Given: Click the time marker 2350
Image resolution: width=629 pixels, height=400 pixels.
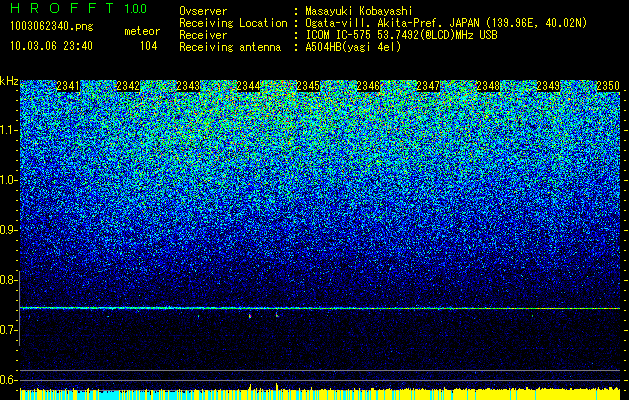Looking at the screenshot, I should [608, 86].
